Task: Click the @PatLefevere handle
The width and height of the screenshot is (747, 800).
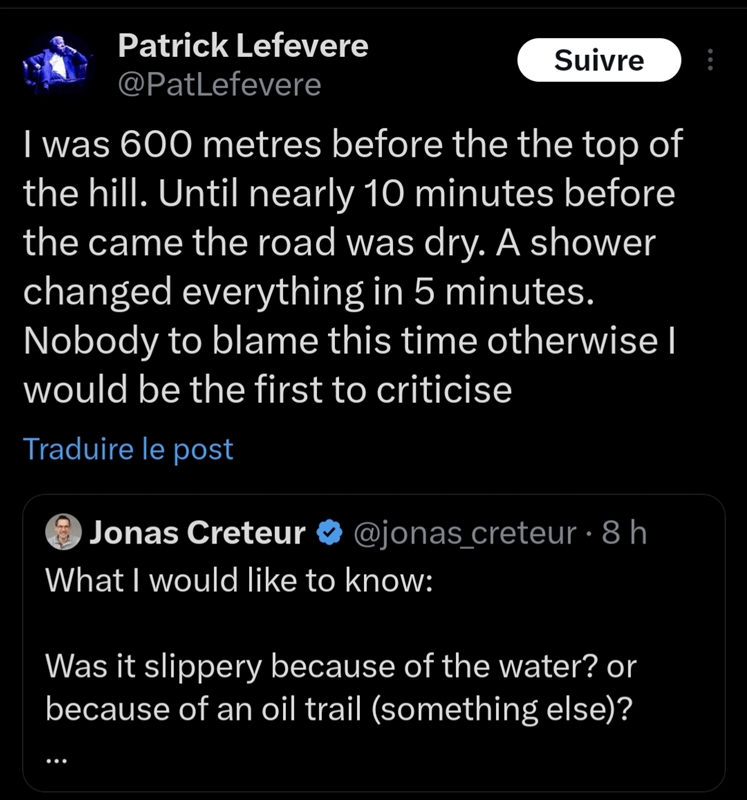Action: coord(219,86)
